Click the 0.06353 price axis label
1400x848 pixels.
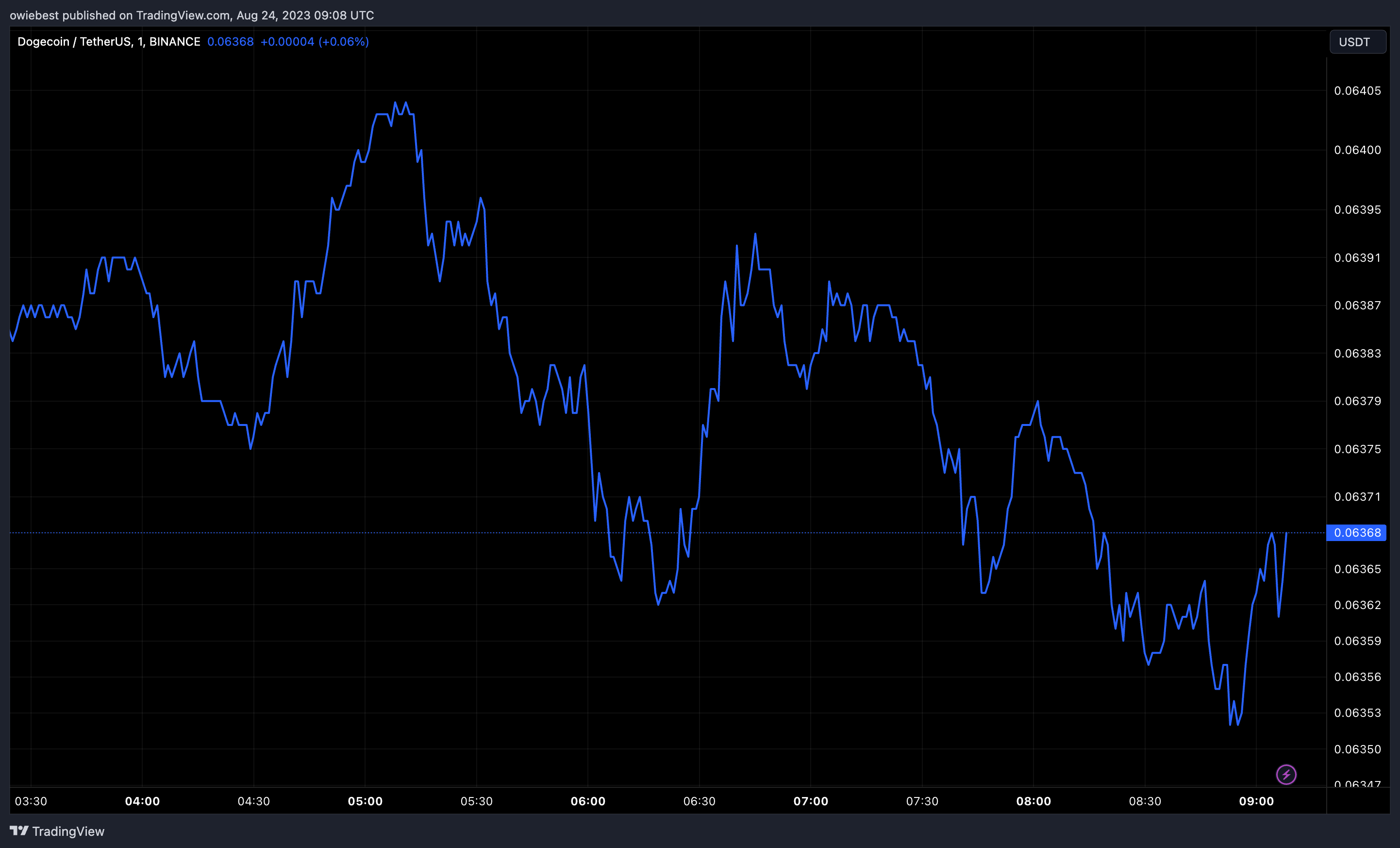[1357, 712]
